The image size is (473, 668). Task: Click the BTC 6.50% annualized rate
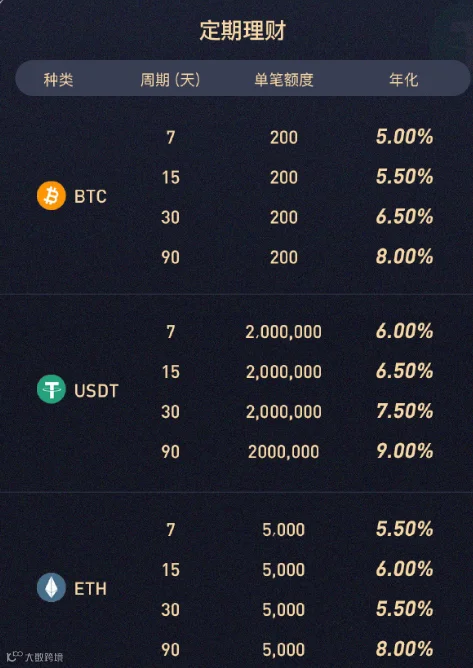point(404,216)
